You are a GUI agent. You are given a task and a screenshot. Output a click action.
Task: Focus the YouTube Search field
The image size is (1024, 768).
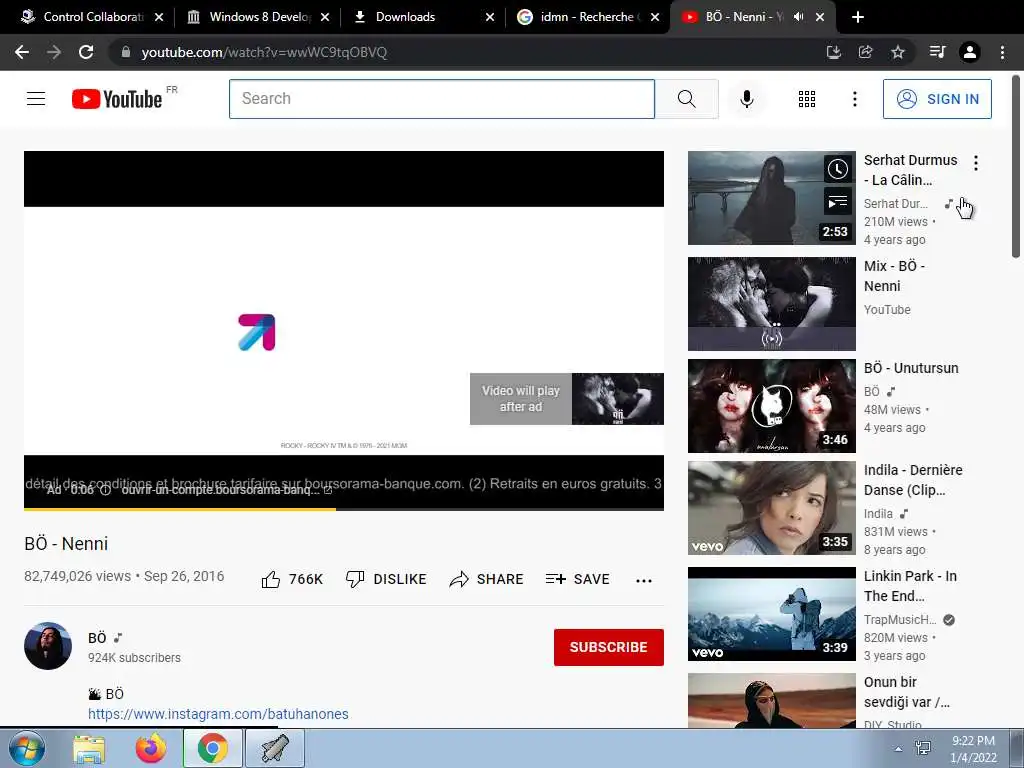441,99
